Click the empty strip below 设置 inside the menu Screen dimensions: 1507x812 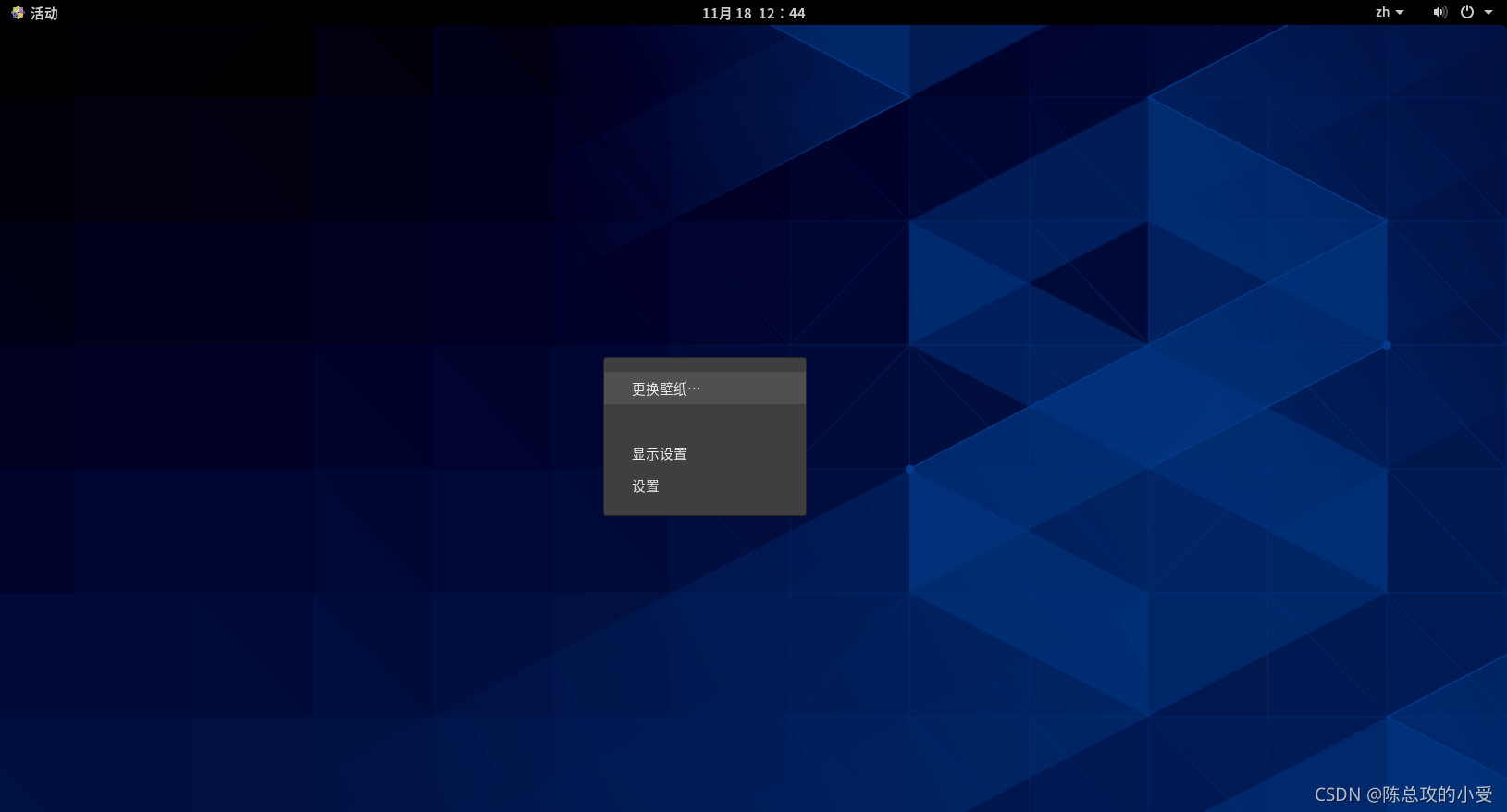(704, 508)
